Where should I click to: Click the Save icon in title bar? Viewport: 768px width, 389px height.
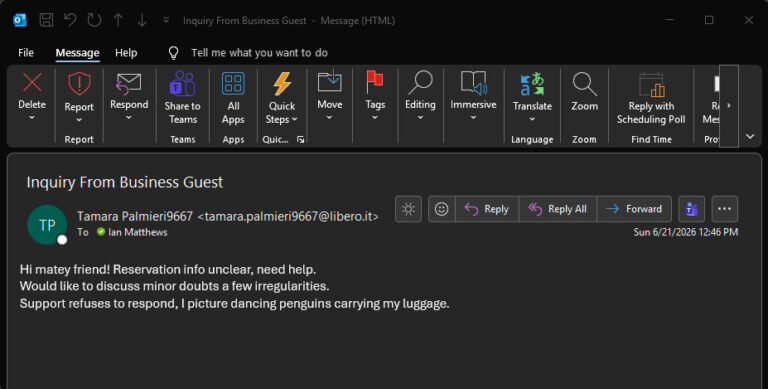pos(47,20)
